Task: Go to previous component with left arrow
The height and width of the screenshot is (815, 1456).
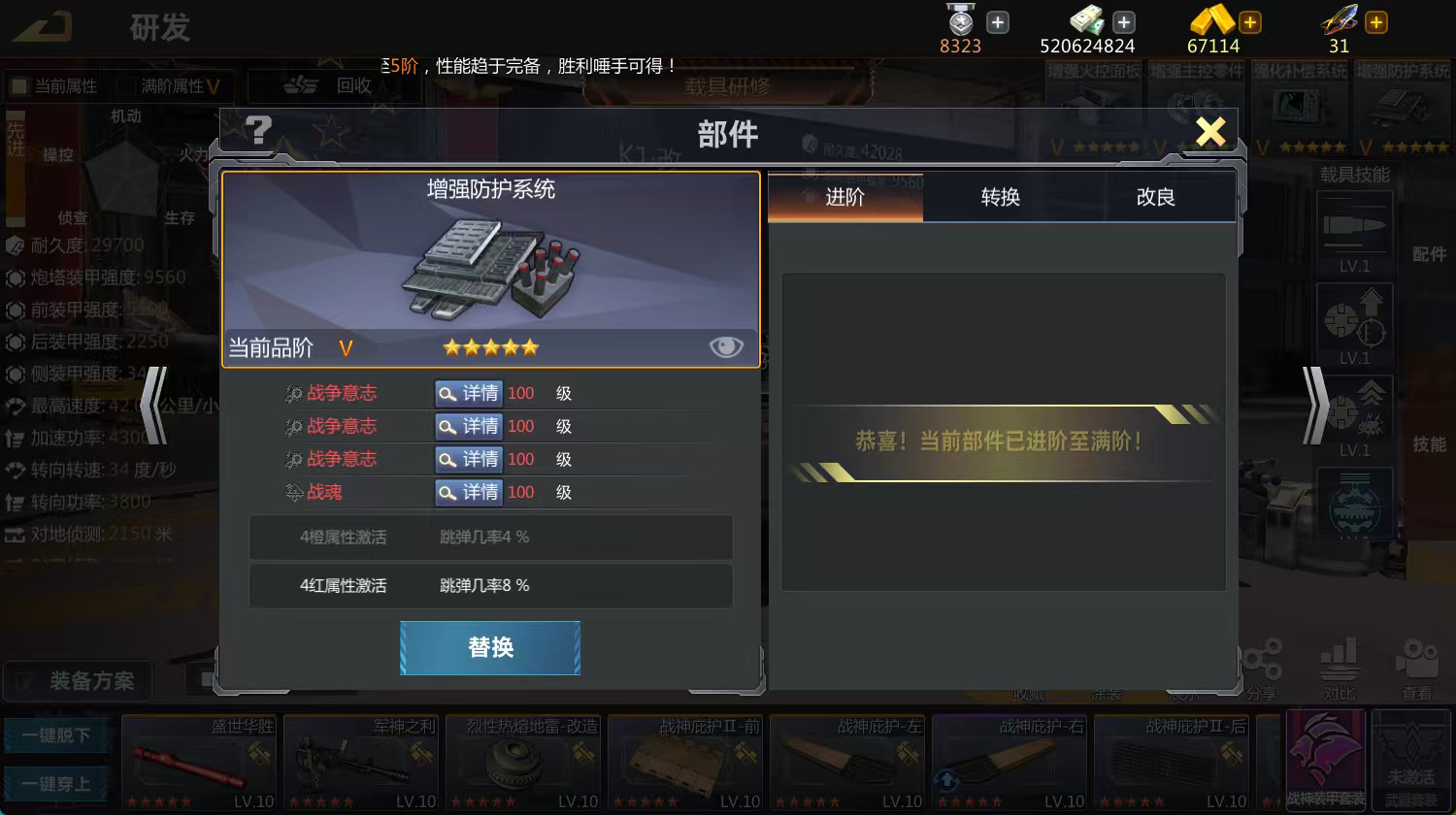Action: point(154,405)
